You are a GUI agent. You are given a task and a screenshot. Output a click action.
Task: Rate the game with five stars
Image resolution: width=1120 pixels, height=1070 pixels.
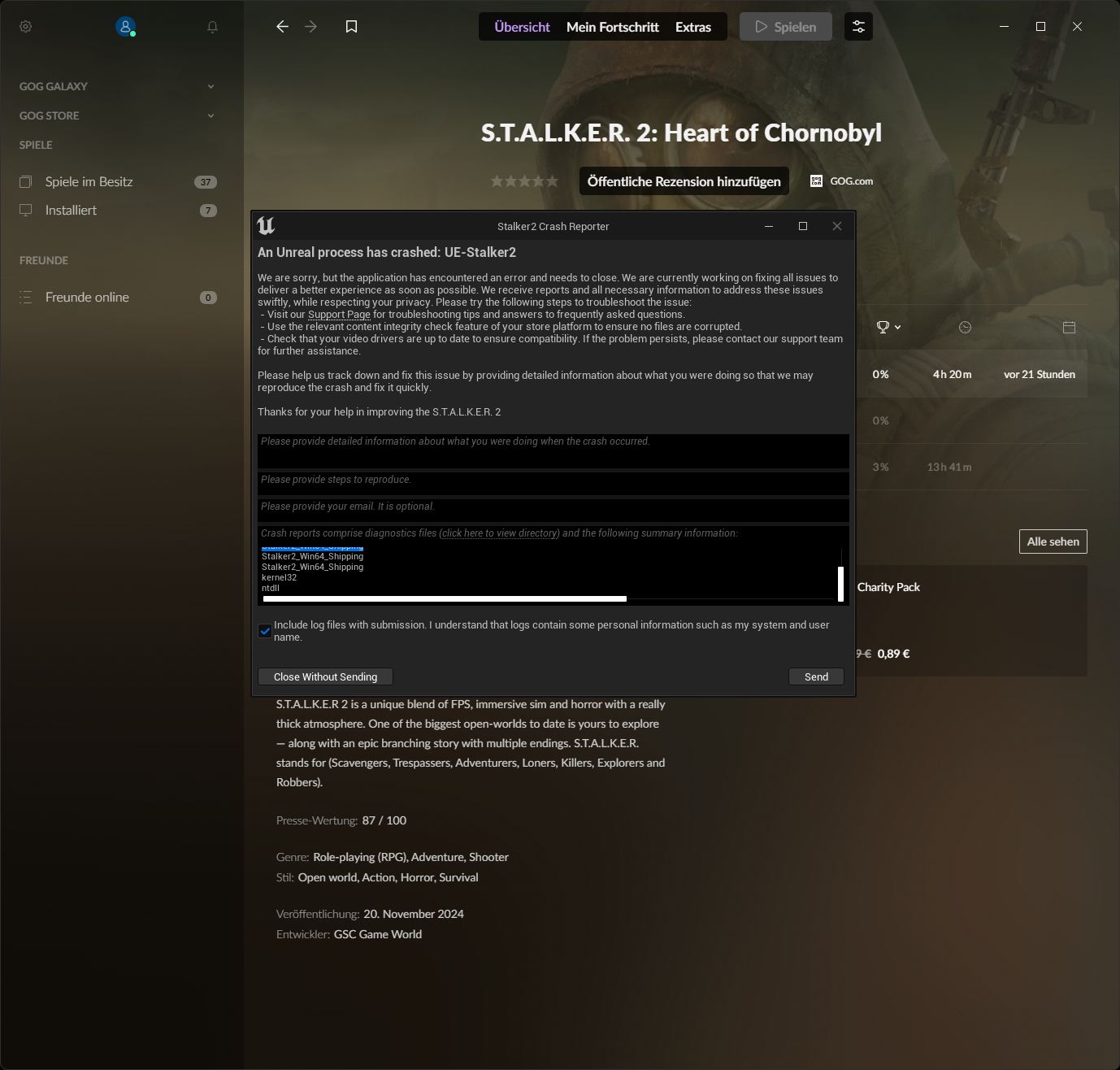pyautogui.click(x=553, y=181)
